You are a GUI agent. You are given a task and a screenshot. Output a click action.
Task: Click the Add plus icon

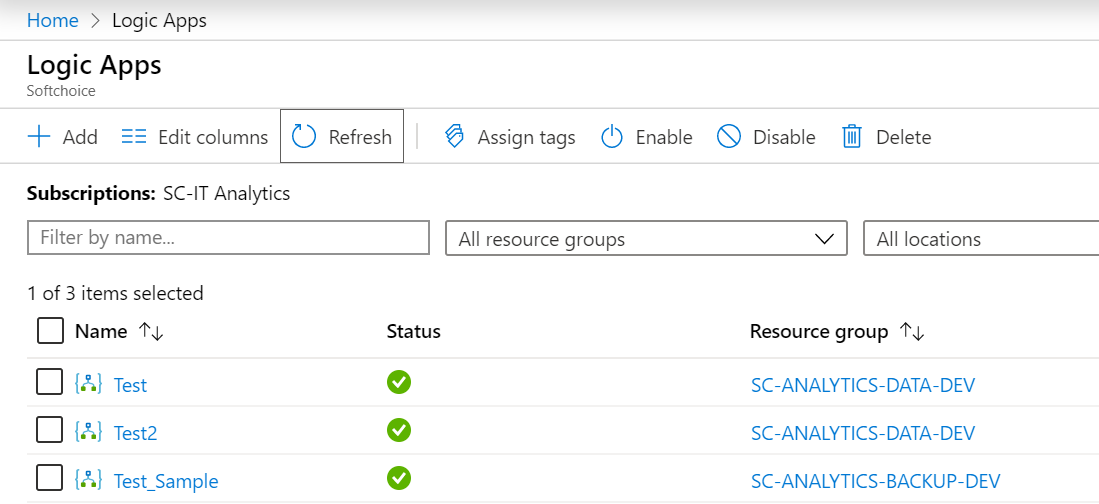39,137
